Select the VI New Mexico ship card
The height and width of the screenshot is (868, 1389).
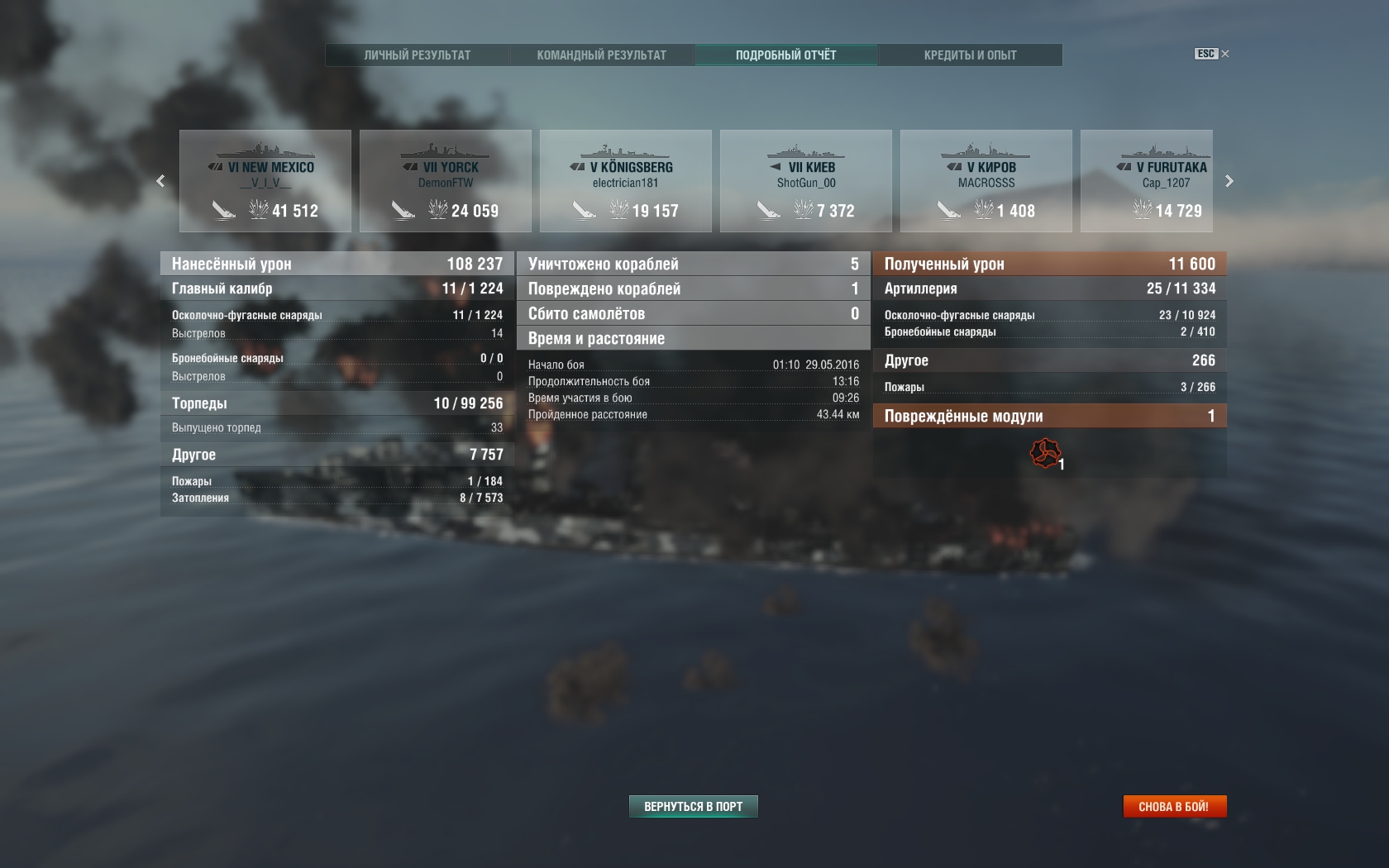coord(265,181)
